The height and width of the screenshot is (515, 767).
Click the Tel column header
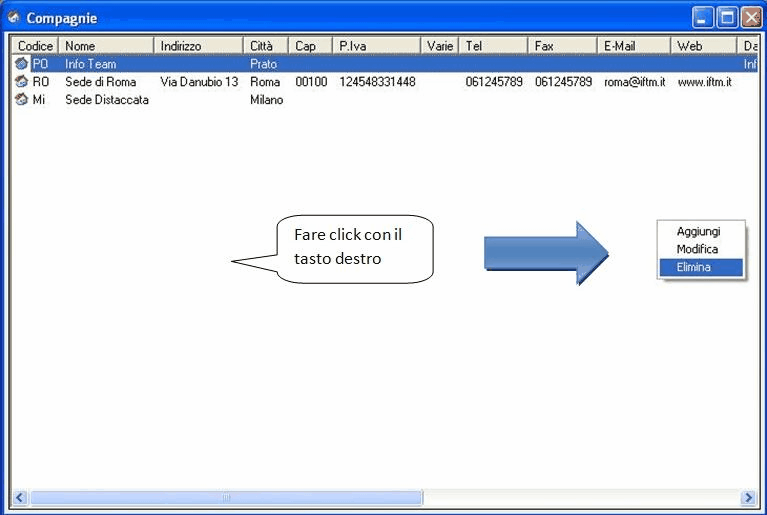(x=494, y=46)
